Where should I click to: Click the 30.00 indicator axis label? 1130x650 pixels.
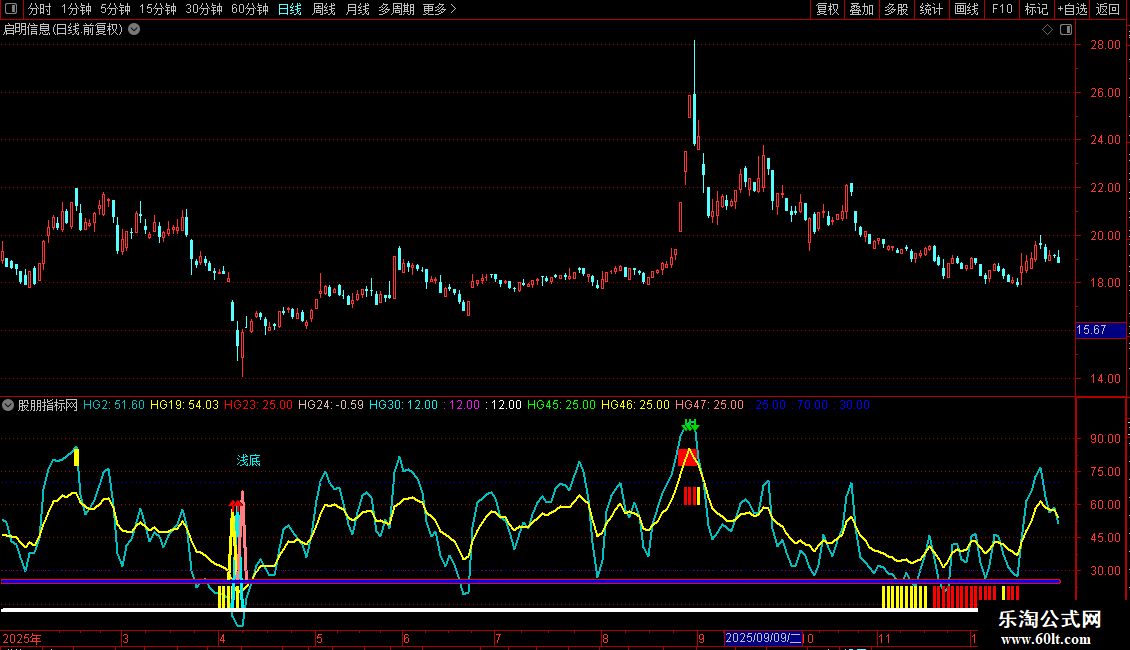click(x=1105, y=571)
